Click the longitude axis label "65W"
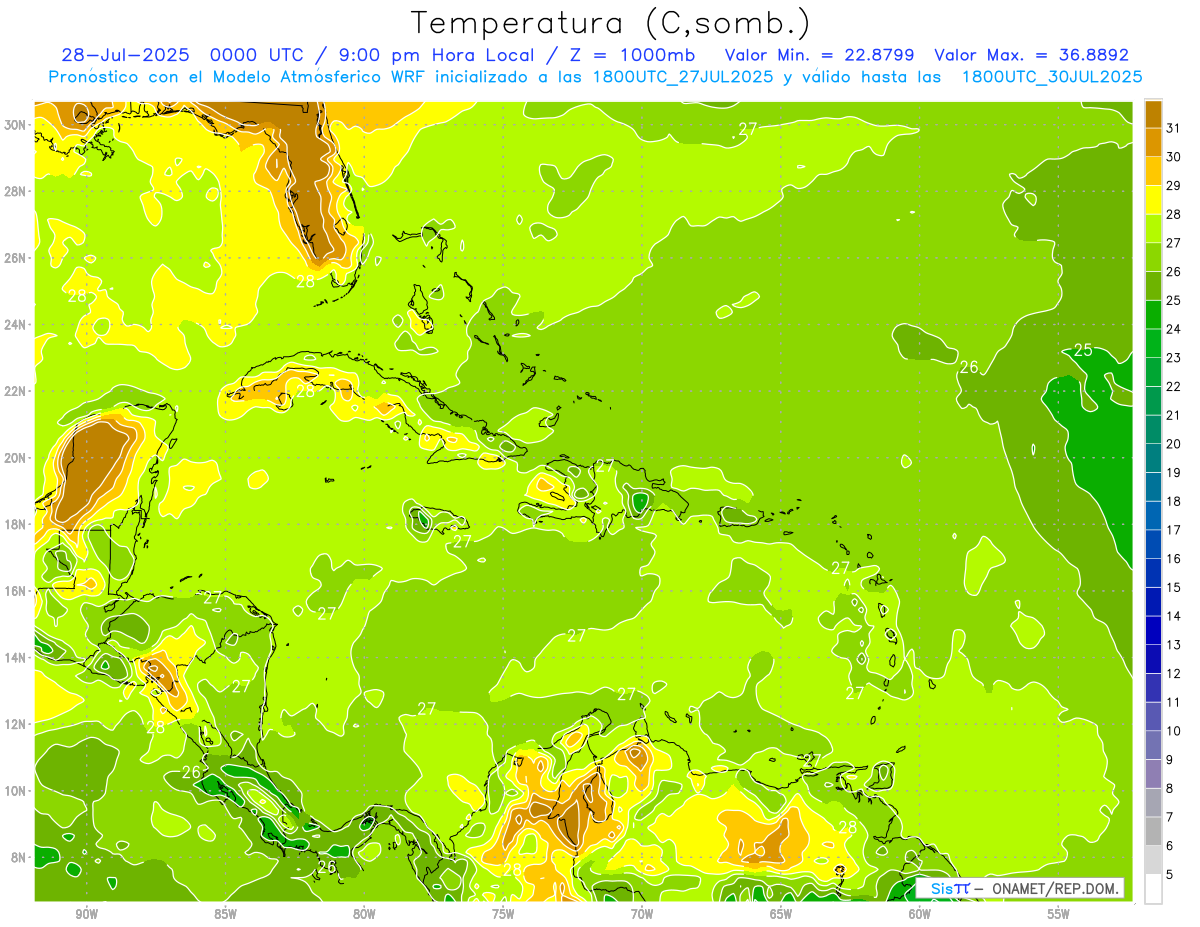The height and width of the screenshot is (927, 1200). click(781, 914)
